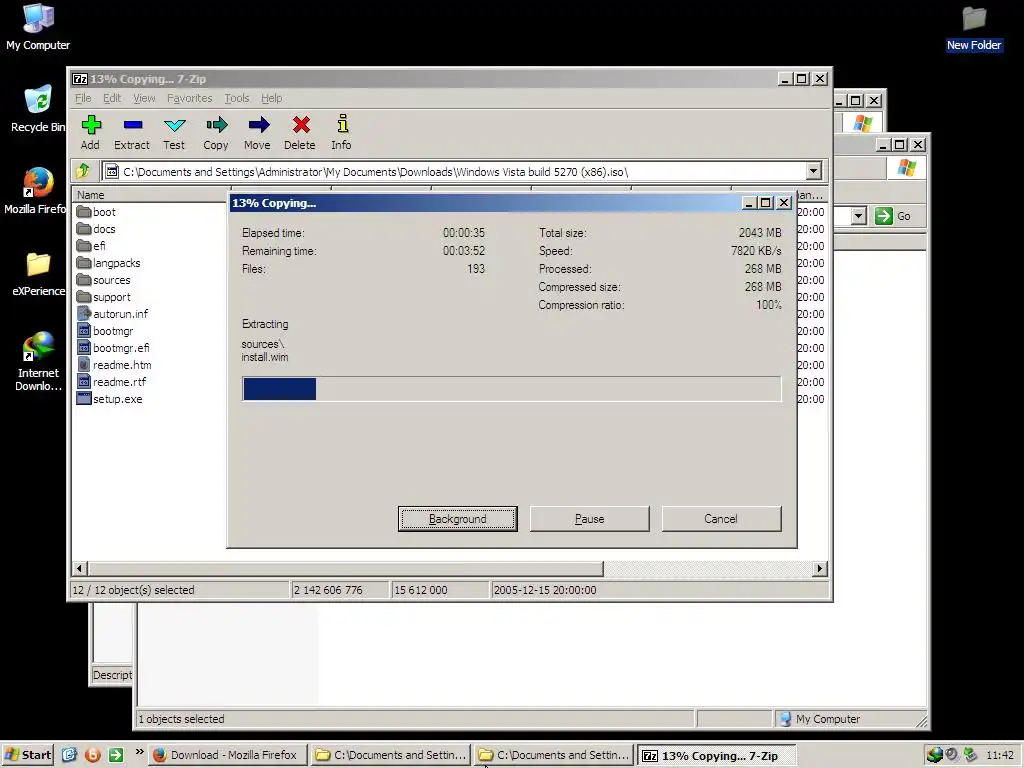Image resolution: width=1024 pixels, height=768 pixels.
Task: Select the docs folder
Action: pyautogui.click(x=96, y=229)
